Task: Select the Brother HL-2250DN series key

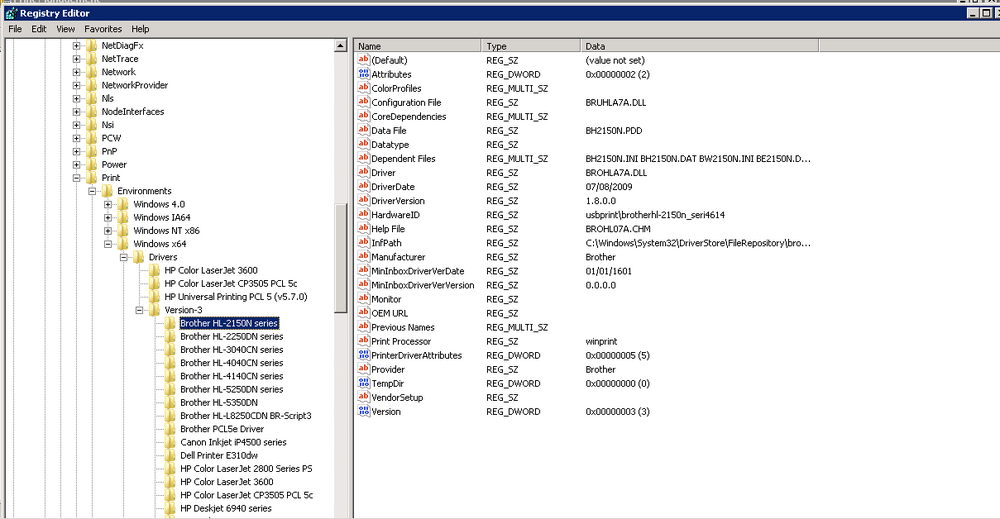Action: (x=232, y=337)
